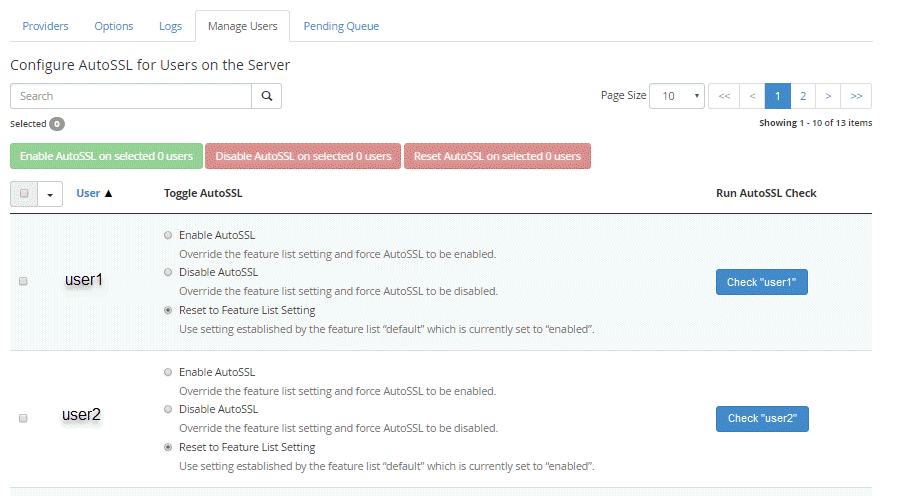Select the Disable AutoSSL radio for user2
The image size is (905, 496).
[x=167, y=409]
